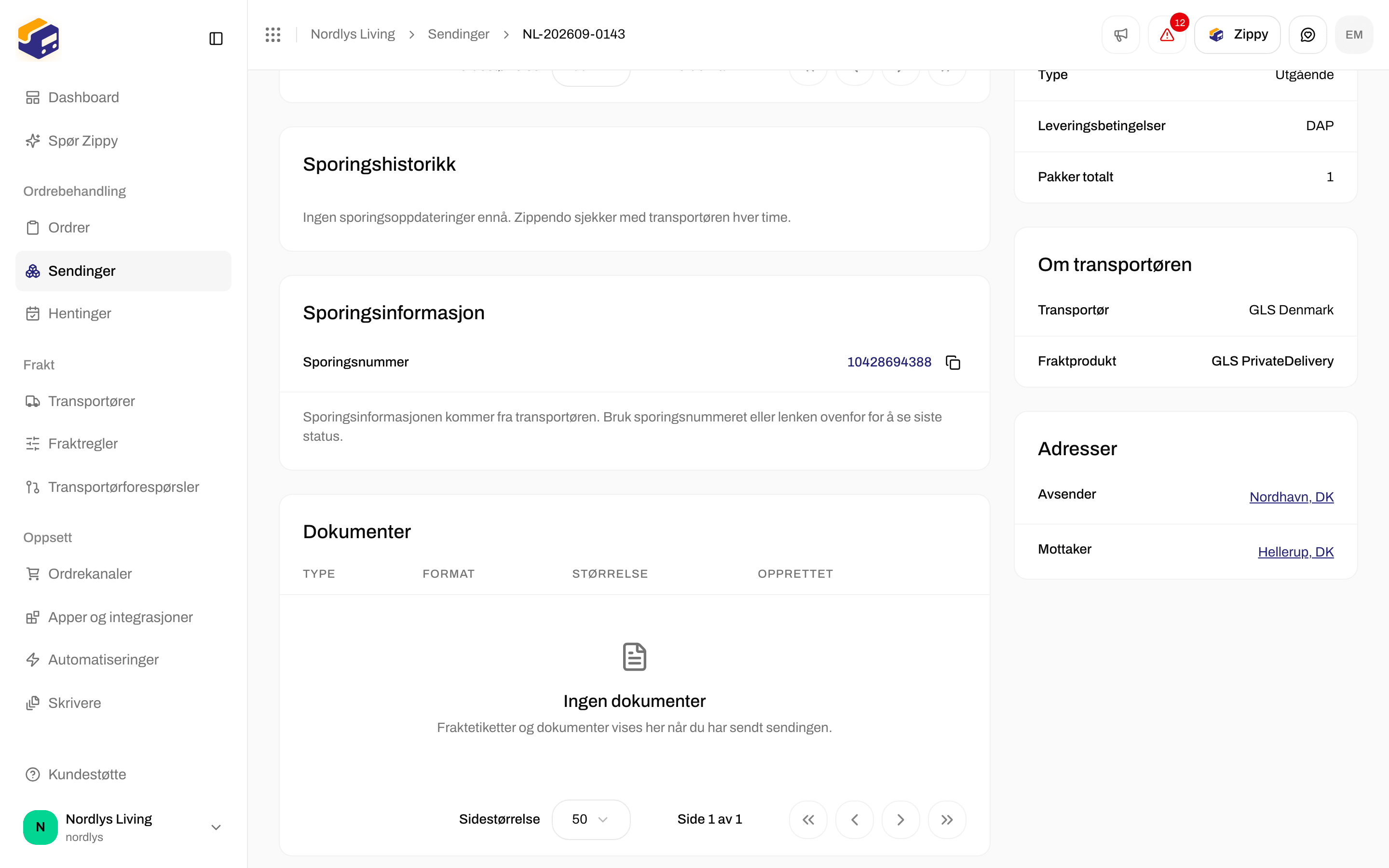Viewport: 1389px width, 868px height.
Task: Collapse the sidebar panel icon
Action: tap(216, 39)
